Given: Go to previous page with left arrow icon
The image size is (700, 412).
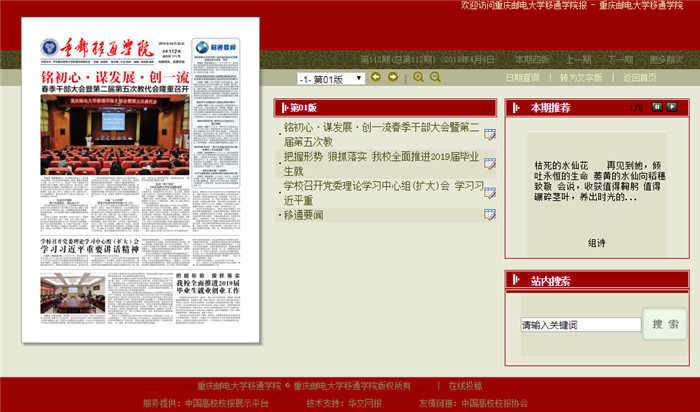Looking at the screenshot, I should 376,77.
